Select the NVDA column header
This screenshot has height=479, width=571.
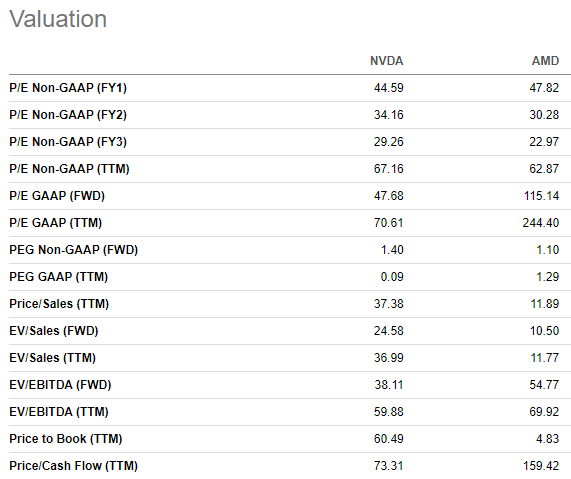[x=386, y=61]
